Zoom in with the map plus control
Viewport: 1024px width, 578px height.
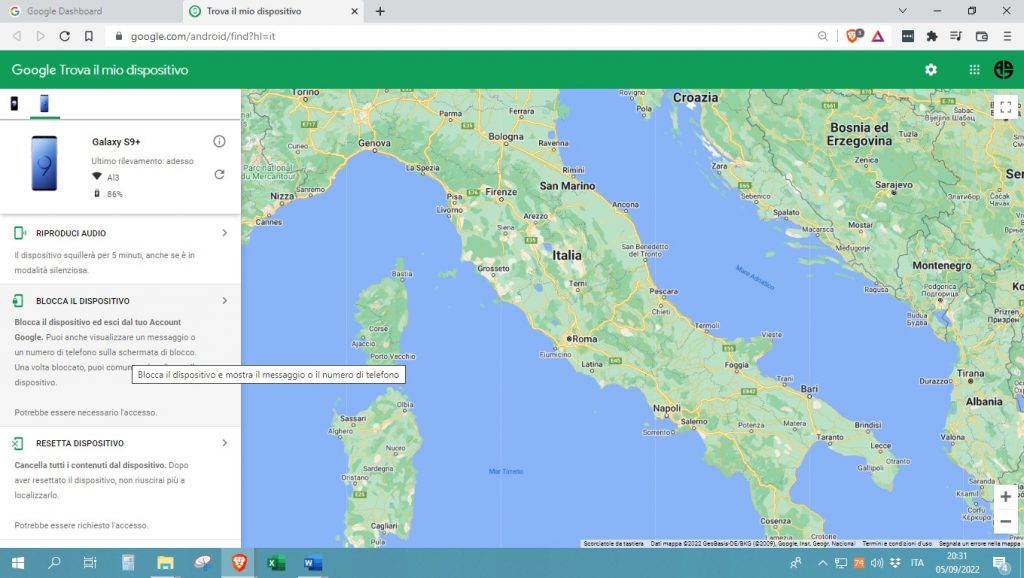click(x=1005, y=497)
